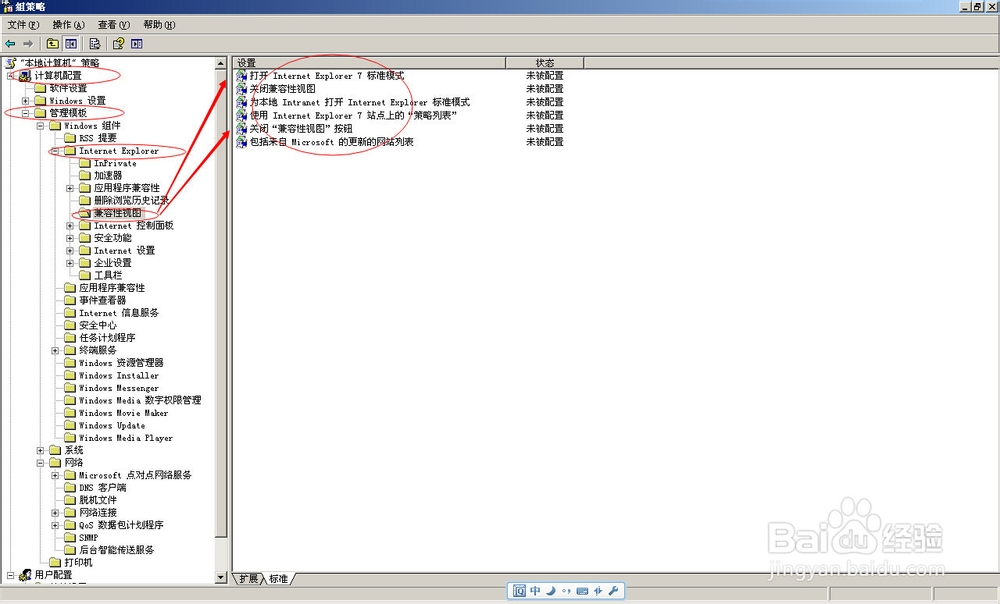Screen dimensions: 1000x604
Task: Click policy icon for 关闭兼容性视图 setting
Action: 241,89
